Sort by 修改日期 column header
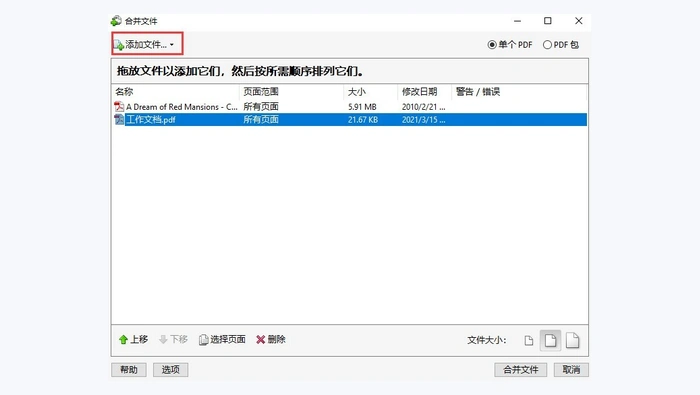The width and height of the screenshot is (700, 395). coord(419,92)
